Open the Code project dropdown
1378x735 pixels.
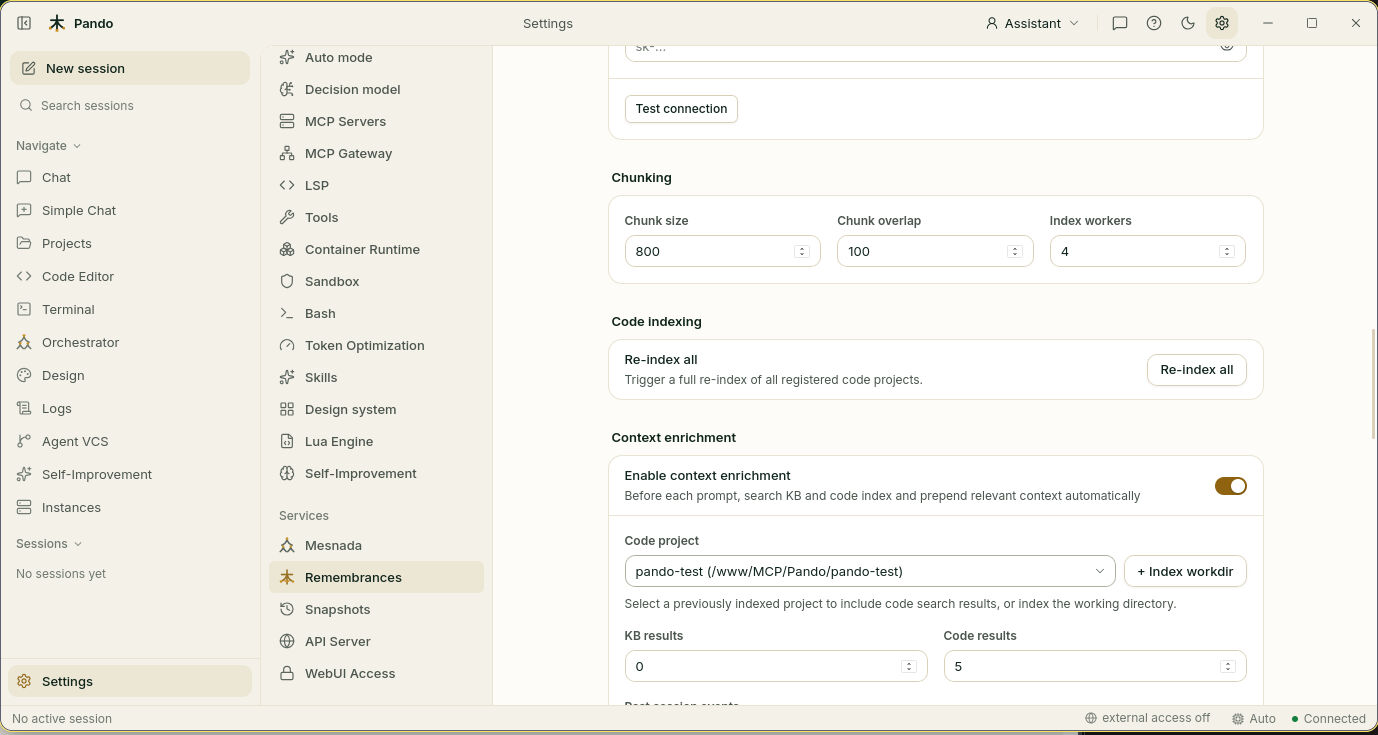click(x=869, y=571)
